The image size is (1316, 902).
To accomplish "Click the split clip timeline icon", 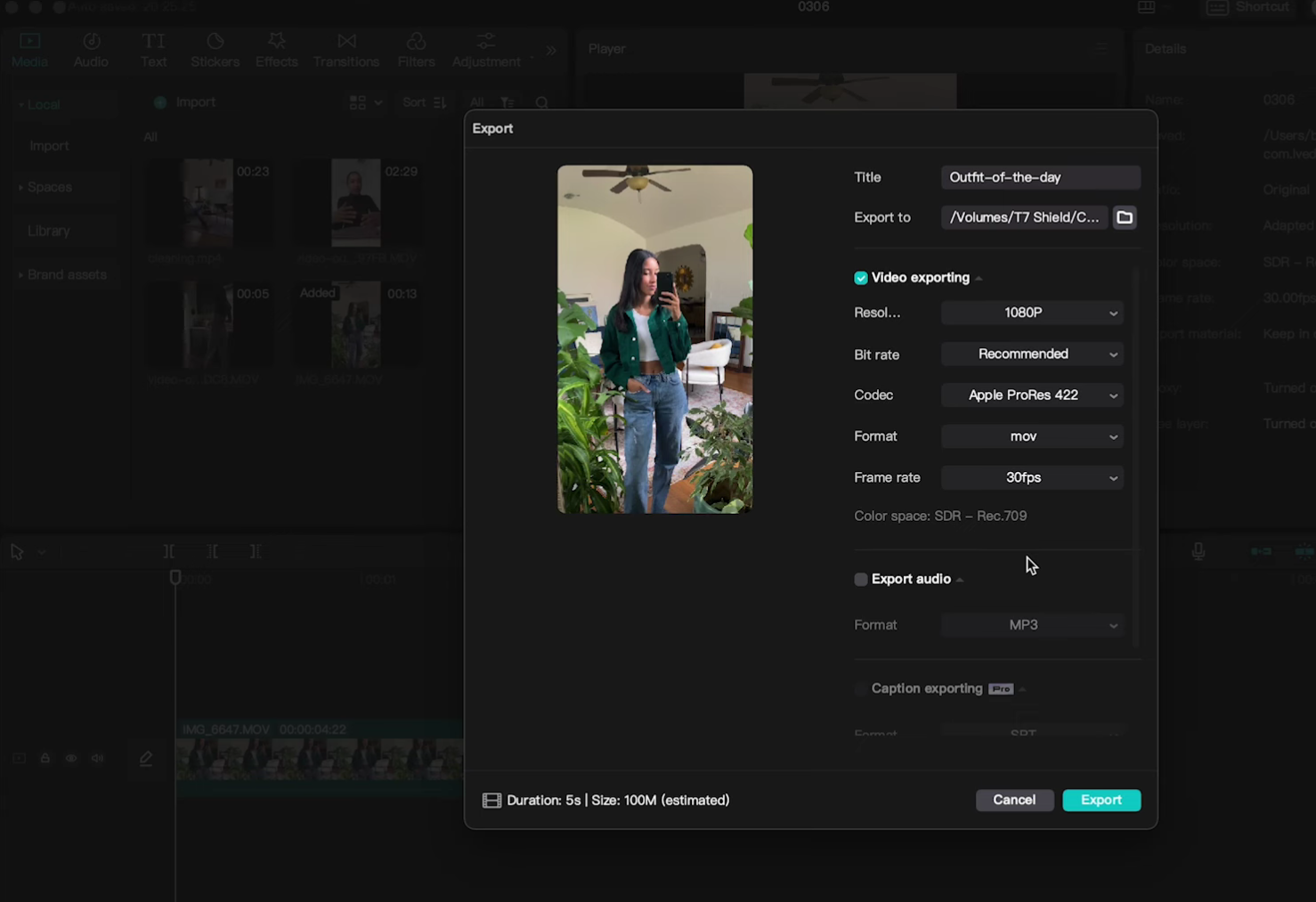I will (169, 552).
